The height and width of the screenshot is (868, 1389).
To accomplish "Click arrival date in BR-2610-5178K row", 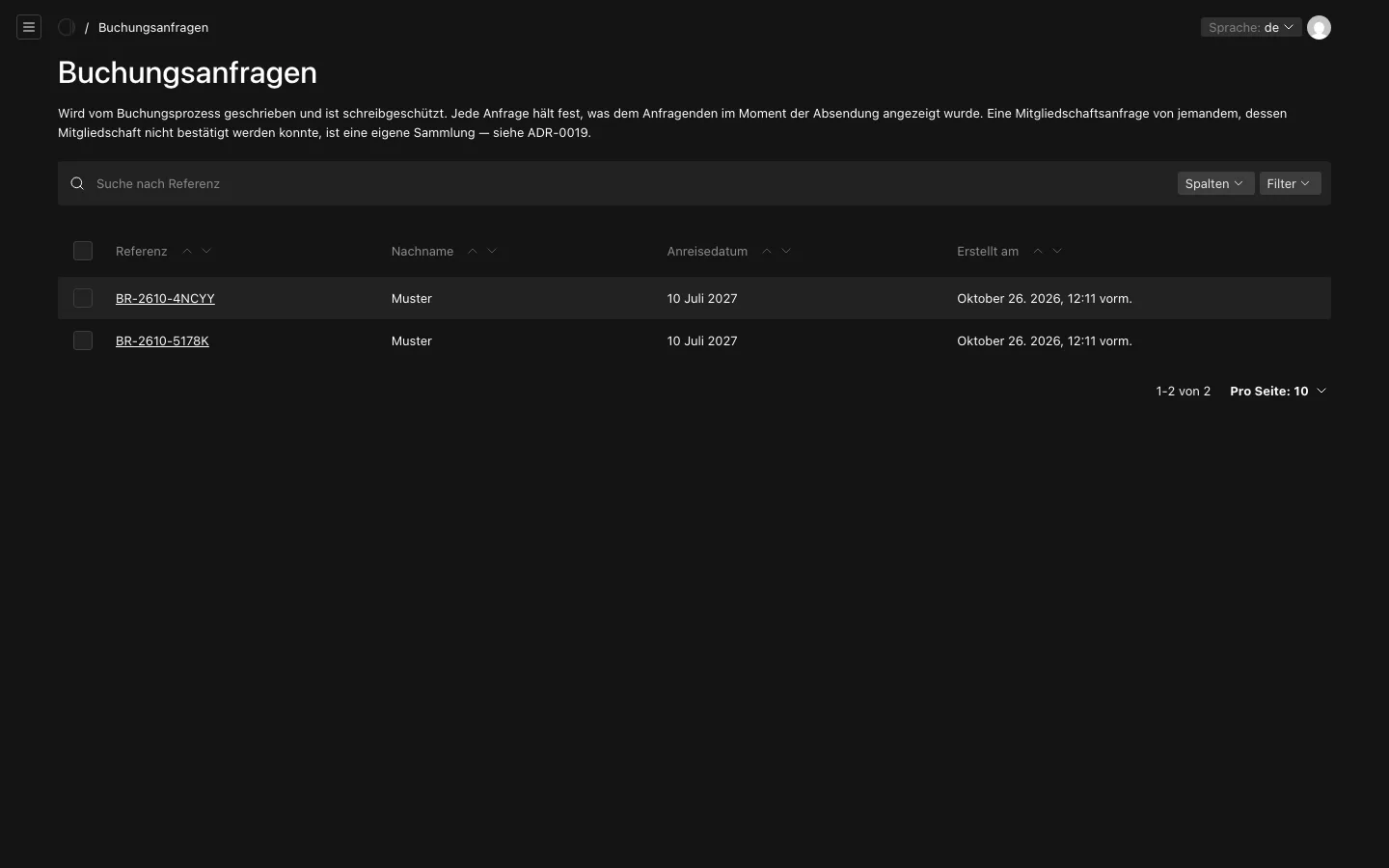I will coord(702,340).
